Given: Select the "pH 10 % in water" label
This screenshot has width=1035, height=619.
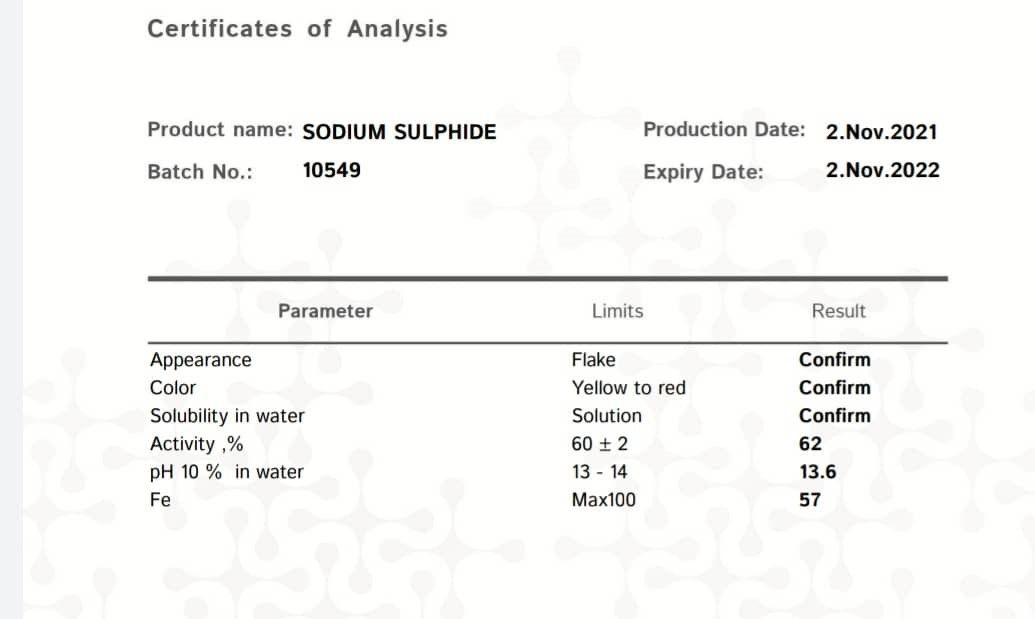Looking at the screenshot, I should (226, 472).
